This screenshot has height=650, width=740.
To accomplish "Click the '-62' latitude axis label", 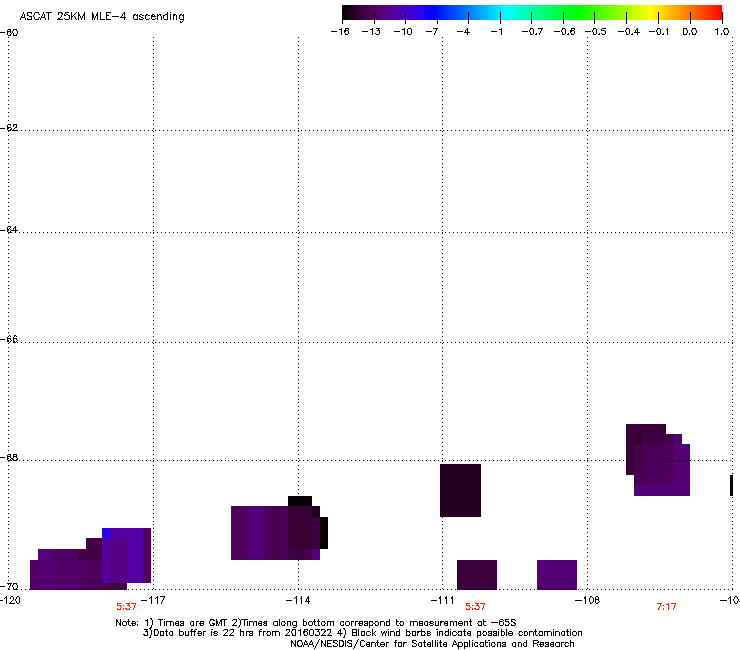I will coord(9,127).
